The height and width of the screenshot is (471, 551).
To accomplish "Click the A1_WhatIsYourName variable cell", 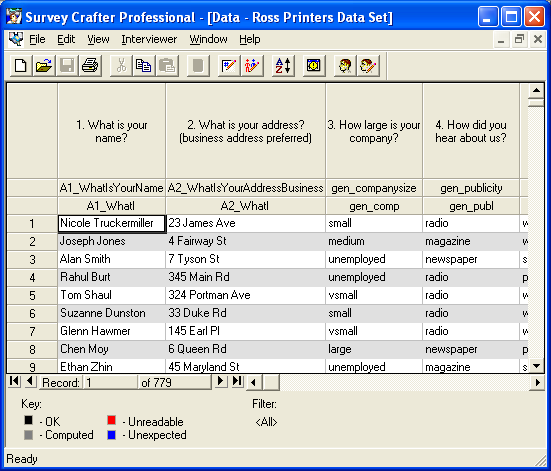I will [111, 188].
